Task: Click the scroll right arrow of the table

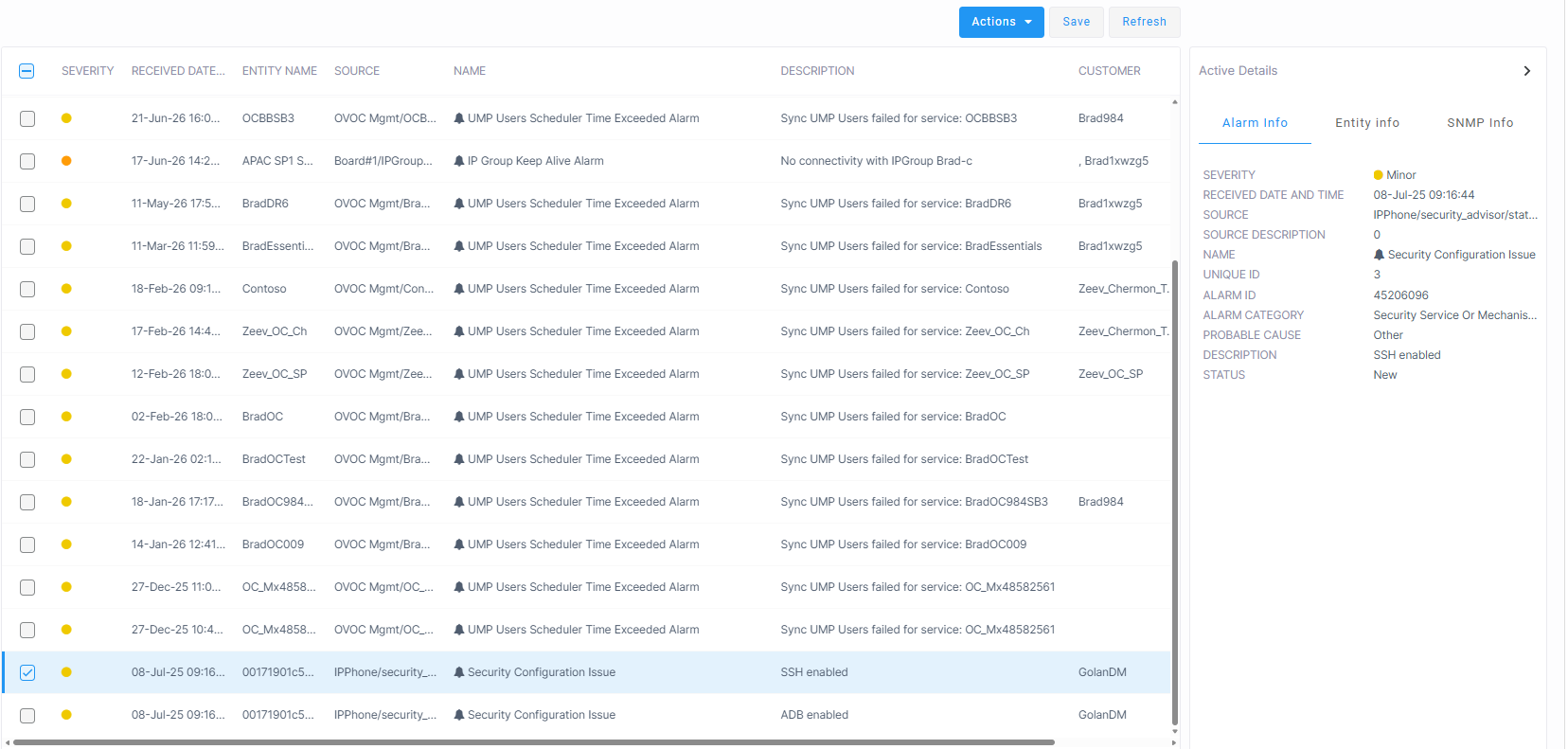Action: [x=1175, y=742]
